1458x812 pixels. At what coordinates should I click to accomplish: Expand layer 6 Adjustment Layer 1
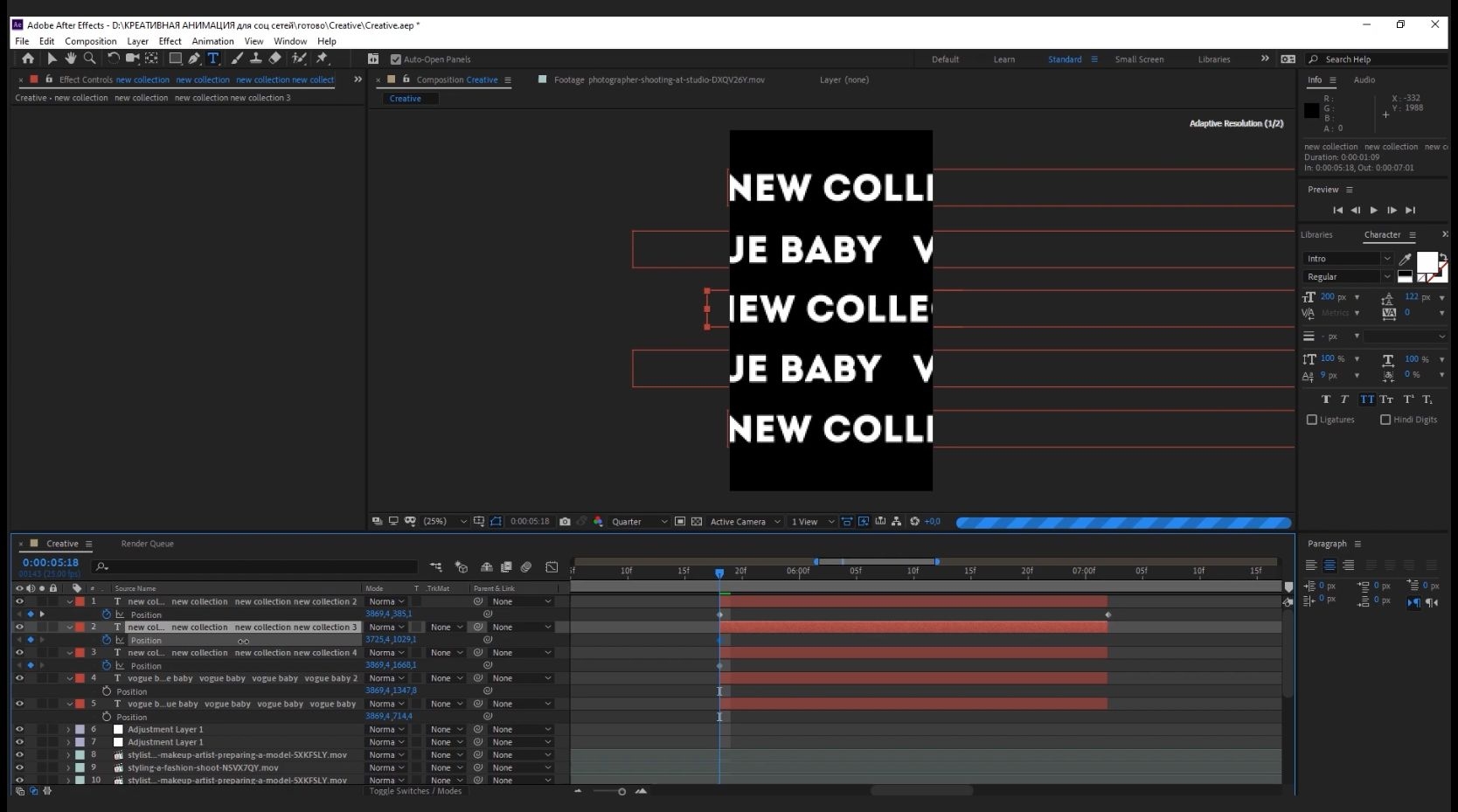click(68, 729)
